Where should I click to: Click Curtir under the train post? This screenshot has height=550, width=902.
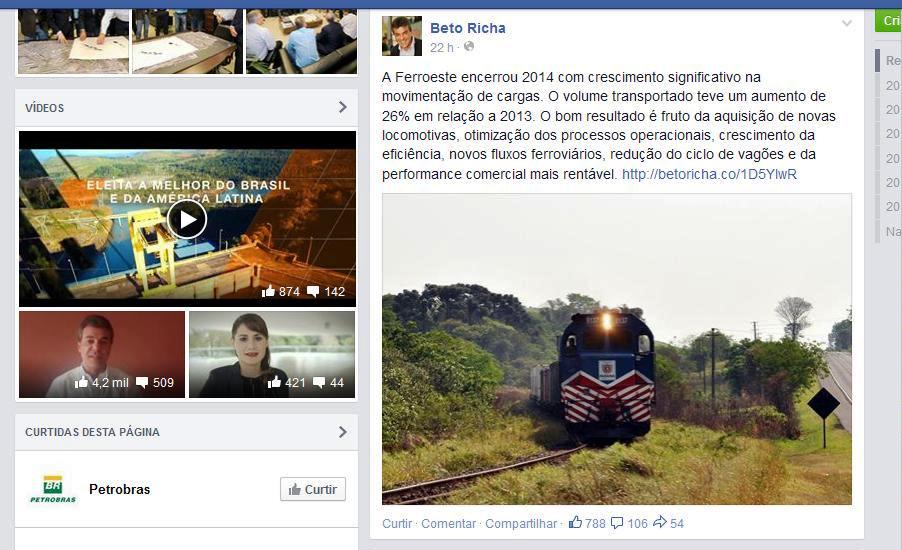point(397,524)
